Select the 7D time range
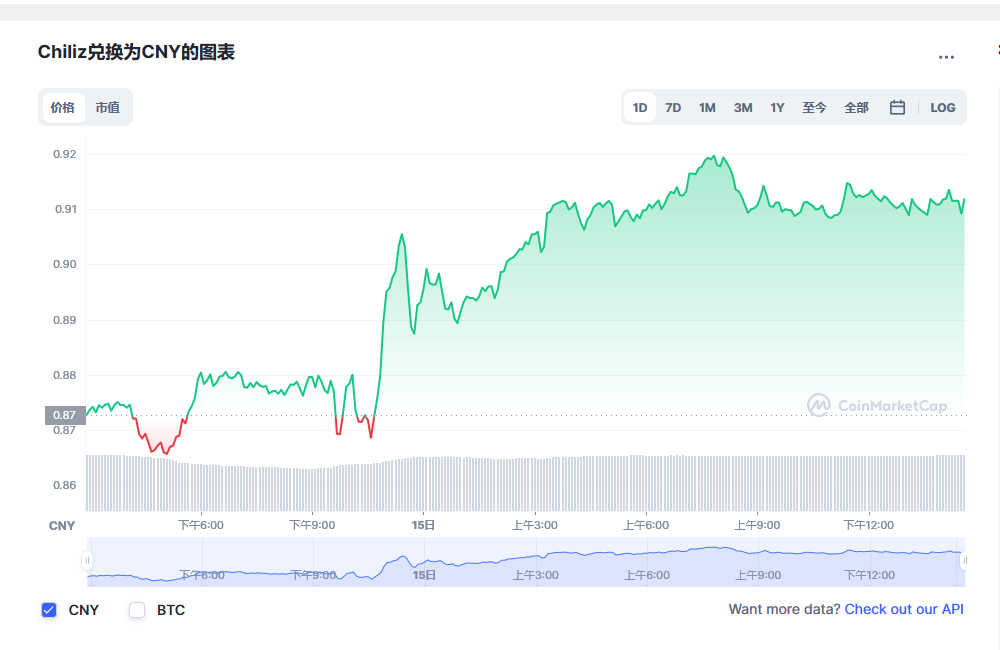This screenshot has width=1000, height=650. coord(673,107)
